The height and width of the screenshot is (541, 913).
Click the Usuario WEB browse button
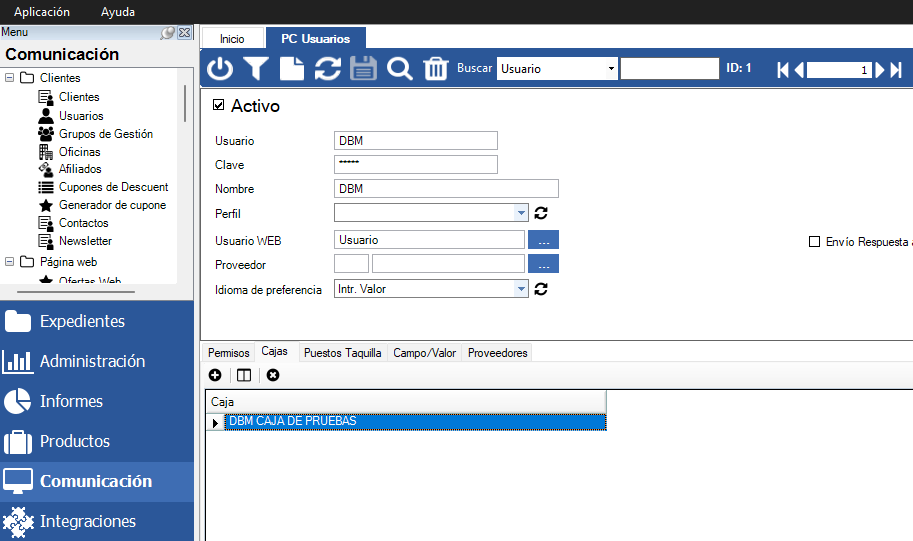(x=543, y=240)
